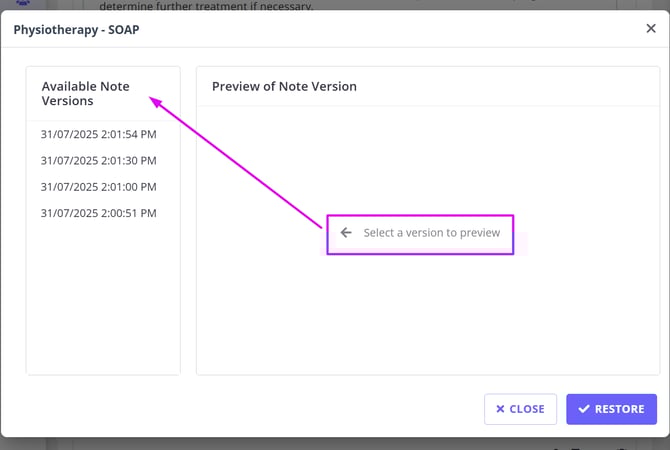Click the empty space below the versions list
670x450 pixels.
pos(103,300)
